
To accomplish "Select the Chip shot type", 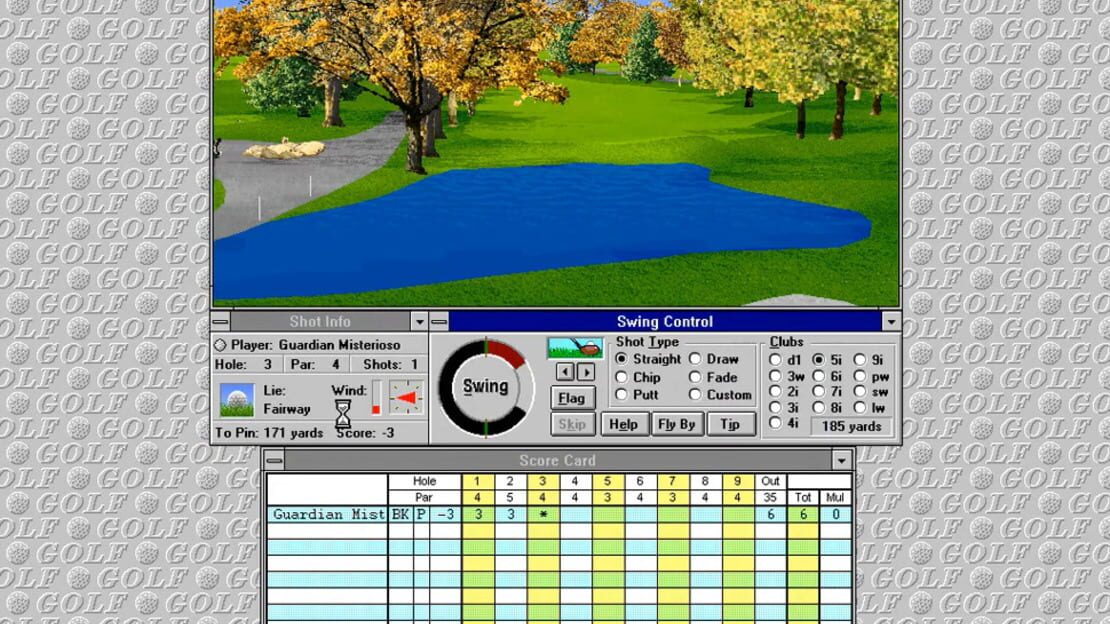I will 638,378.
